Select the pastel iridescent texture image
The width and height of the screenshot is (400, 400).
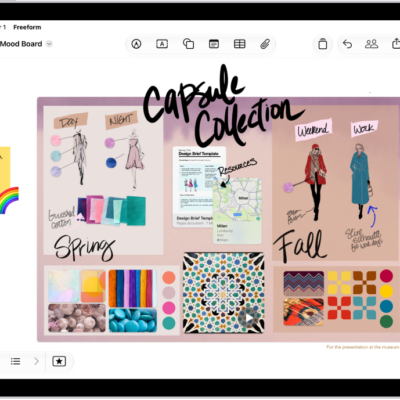coord(64,286)
